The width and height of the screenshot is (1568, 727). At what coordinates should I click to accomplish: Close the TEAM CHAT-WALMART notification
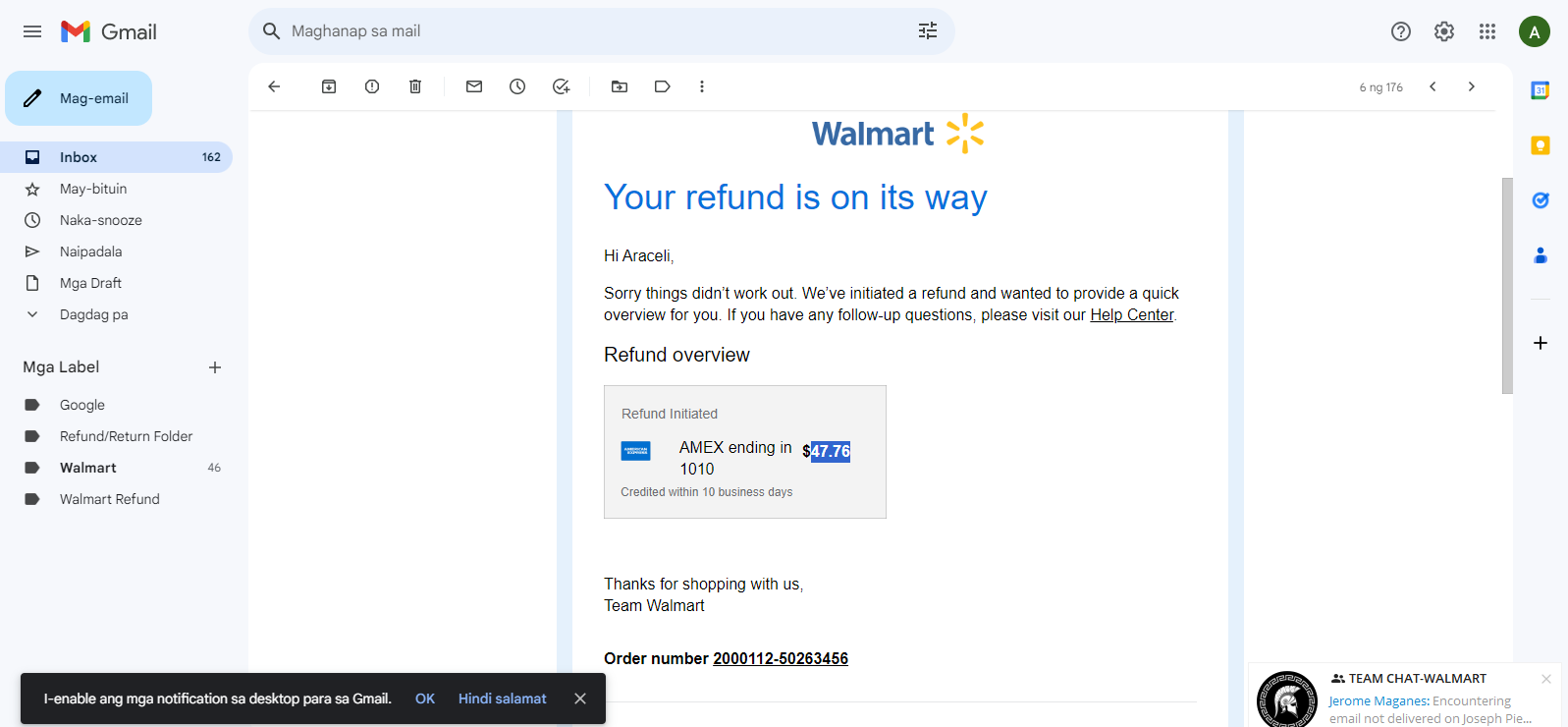[x=1546, y=679]
